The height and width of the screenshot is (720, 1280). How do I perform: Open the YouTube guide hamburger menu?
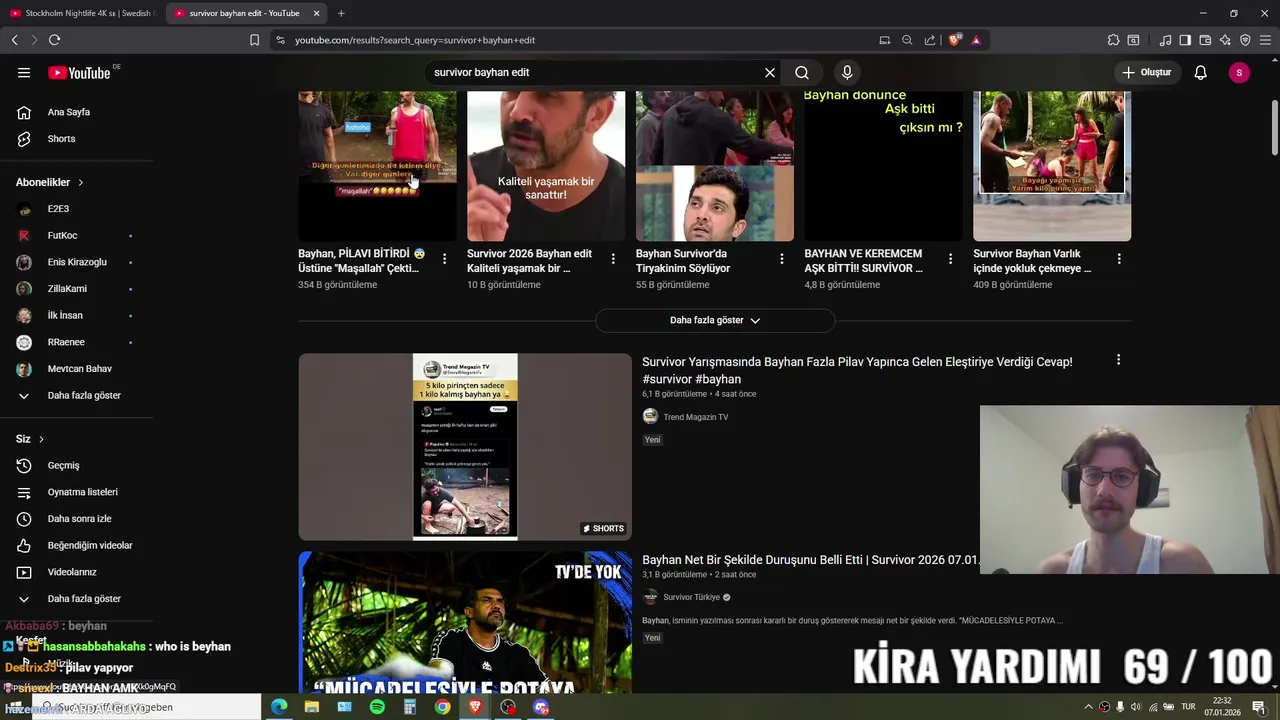coord(24,72)
